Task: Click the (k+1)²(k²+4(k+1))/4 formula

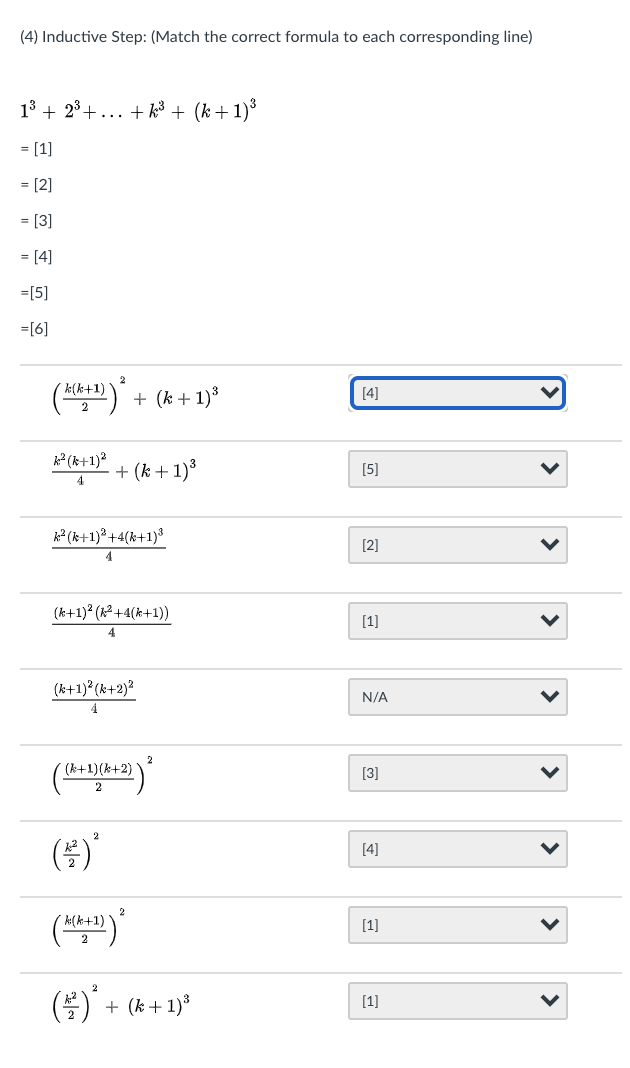Action: [110, 620]
